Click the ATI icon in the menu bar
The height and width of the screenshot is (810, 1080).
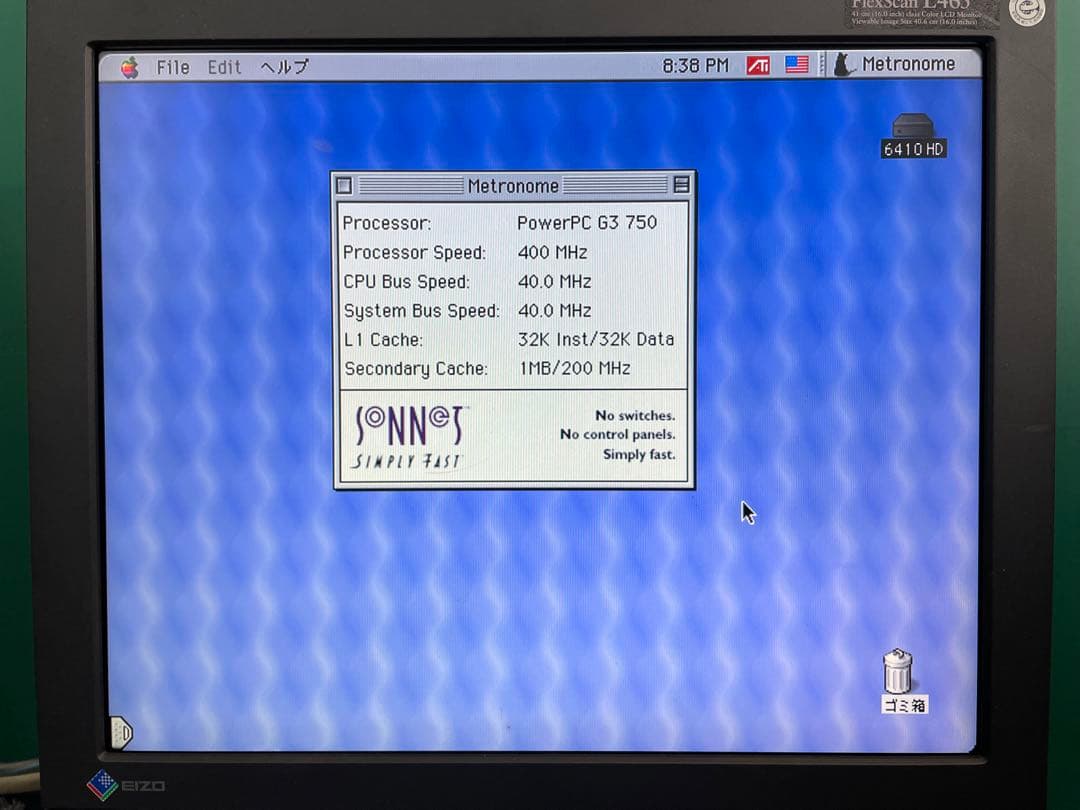click(757, 64)
